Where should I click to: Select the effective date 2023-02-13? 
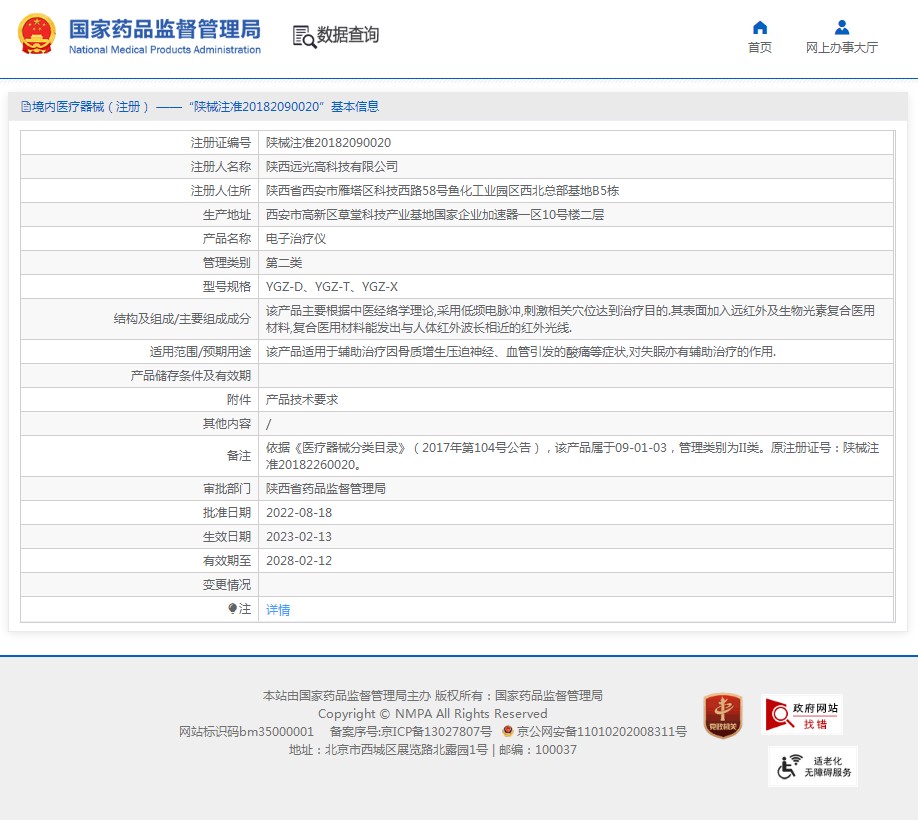[x=299, y=537]
